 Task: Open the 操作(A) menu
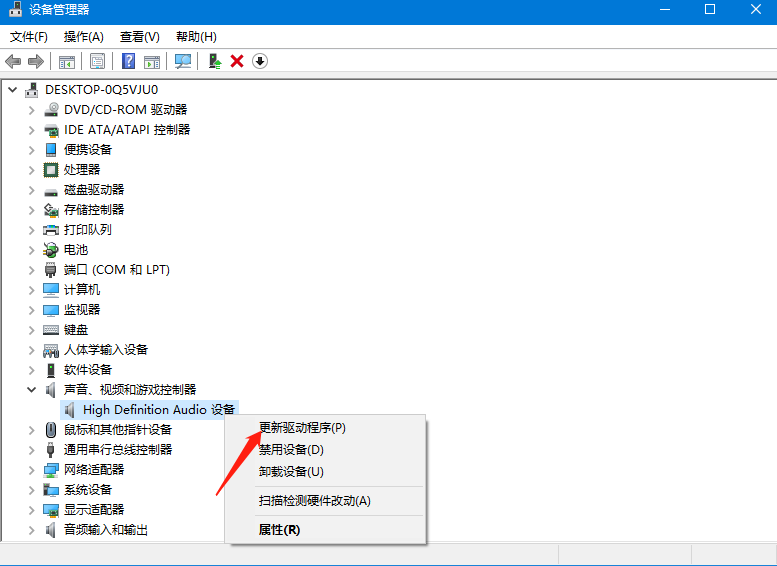click(x=84, y=37)
